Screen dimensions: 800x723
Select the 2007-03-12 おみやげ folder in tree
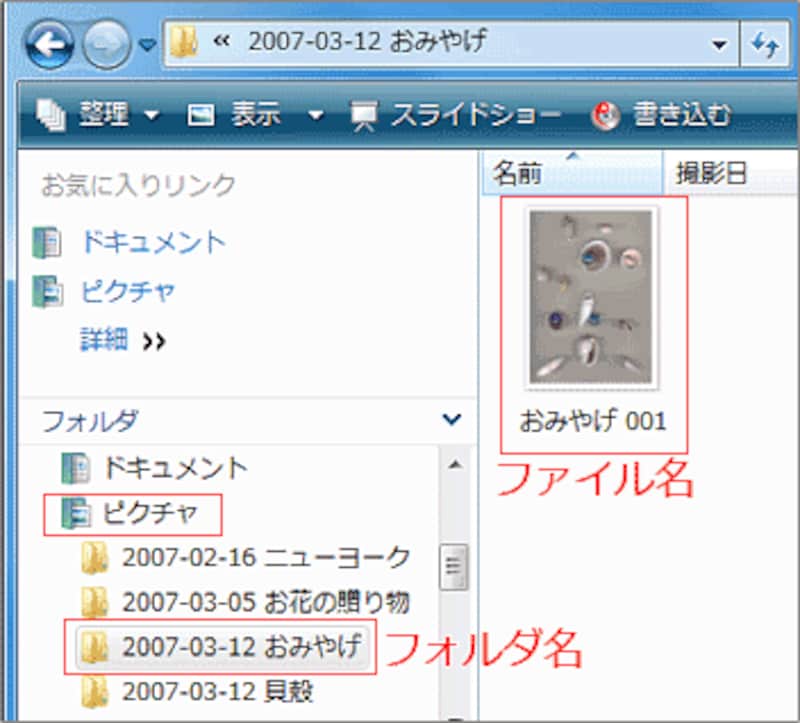[x=240, y=647]
